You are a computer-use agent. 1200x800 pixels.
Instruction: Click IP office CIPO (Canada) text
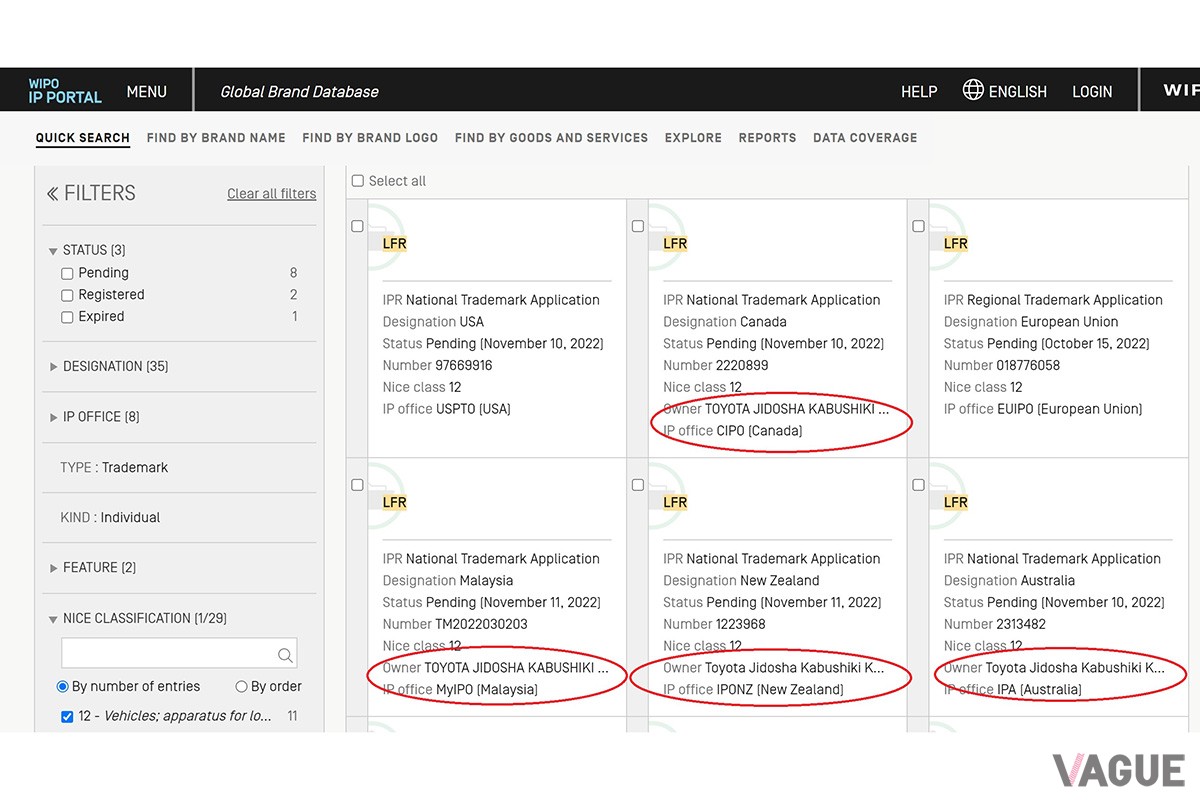click(x=733, y=431)
